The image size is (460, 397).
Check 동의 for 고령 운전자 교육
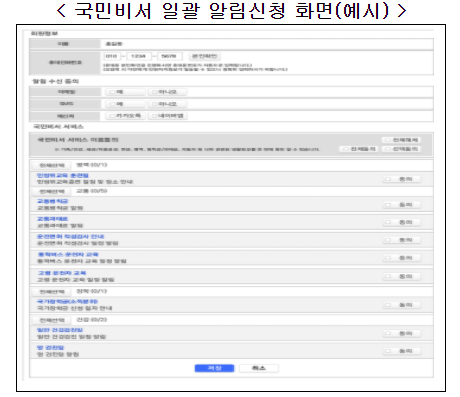[x=401, y=276]
